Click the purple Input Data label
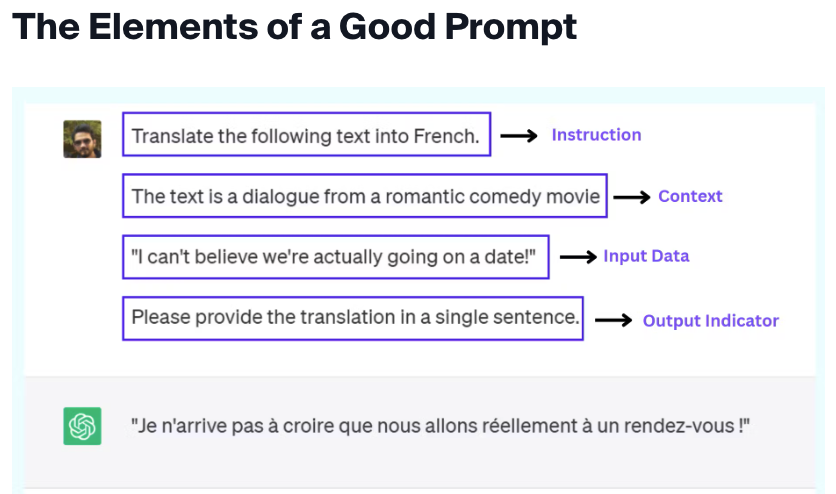Image resolution: width=836 pixels, height=494 pixels. point(646,256)
